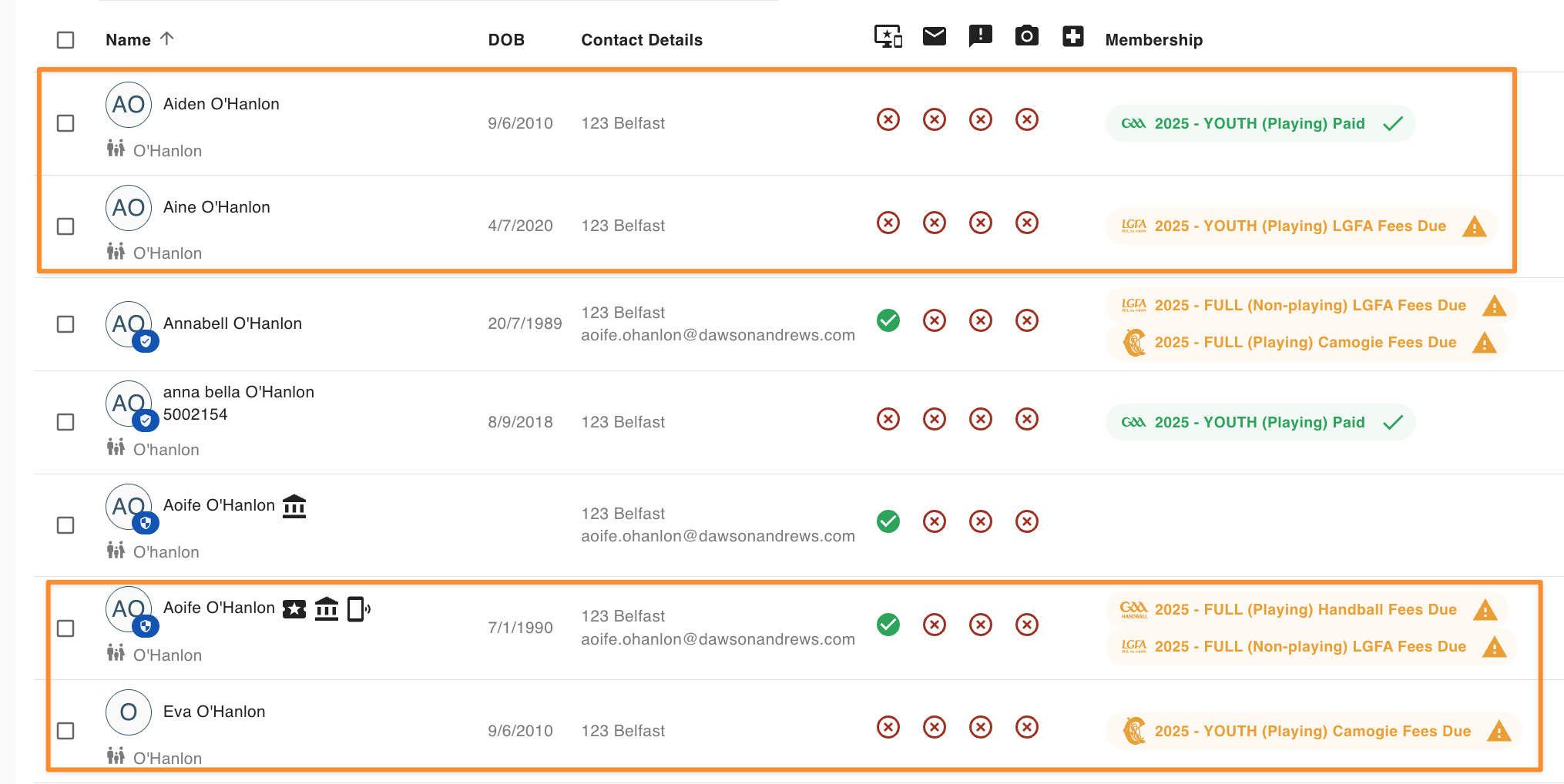Click the phone app icon beside Aoife O'Hanlon
The image size is (1564, 784).
(358, 609)
